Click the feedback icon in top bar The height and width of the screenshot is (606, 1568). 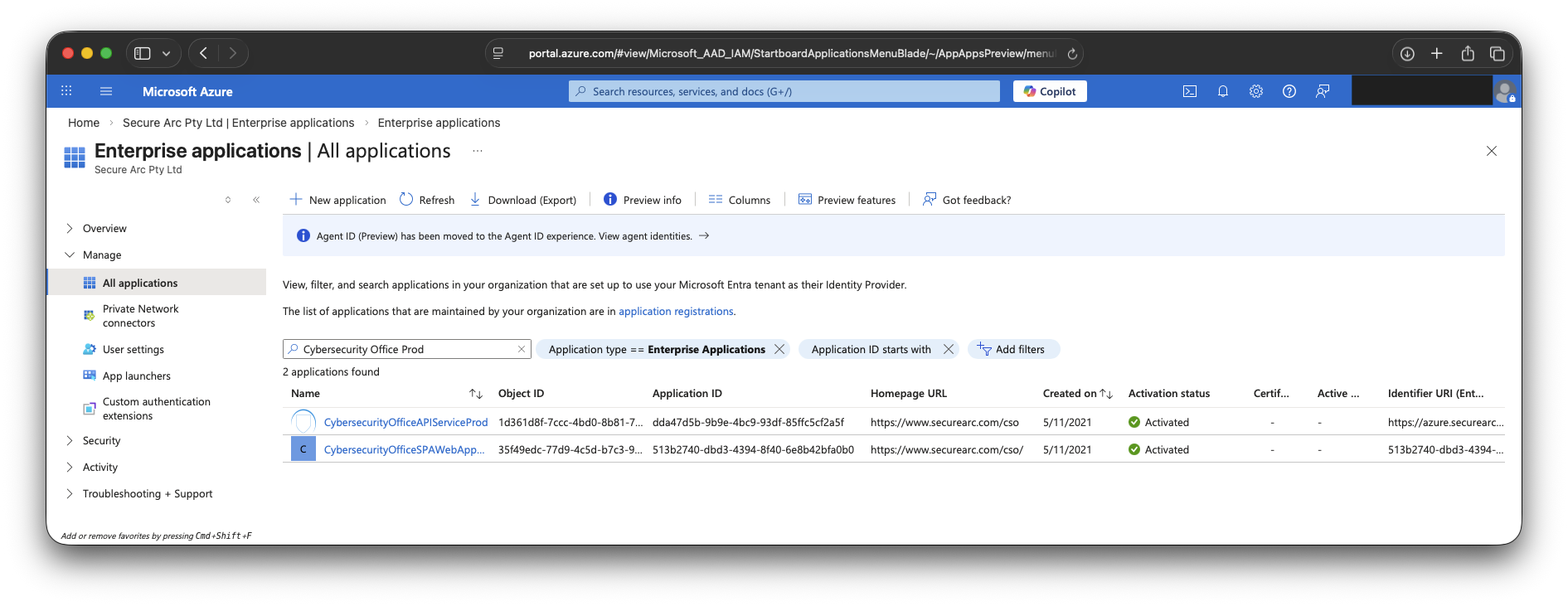(1322, 91)
